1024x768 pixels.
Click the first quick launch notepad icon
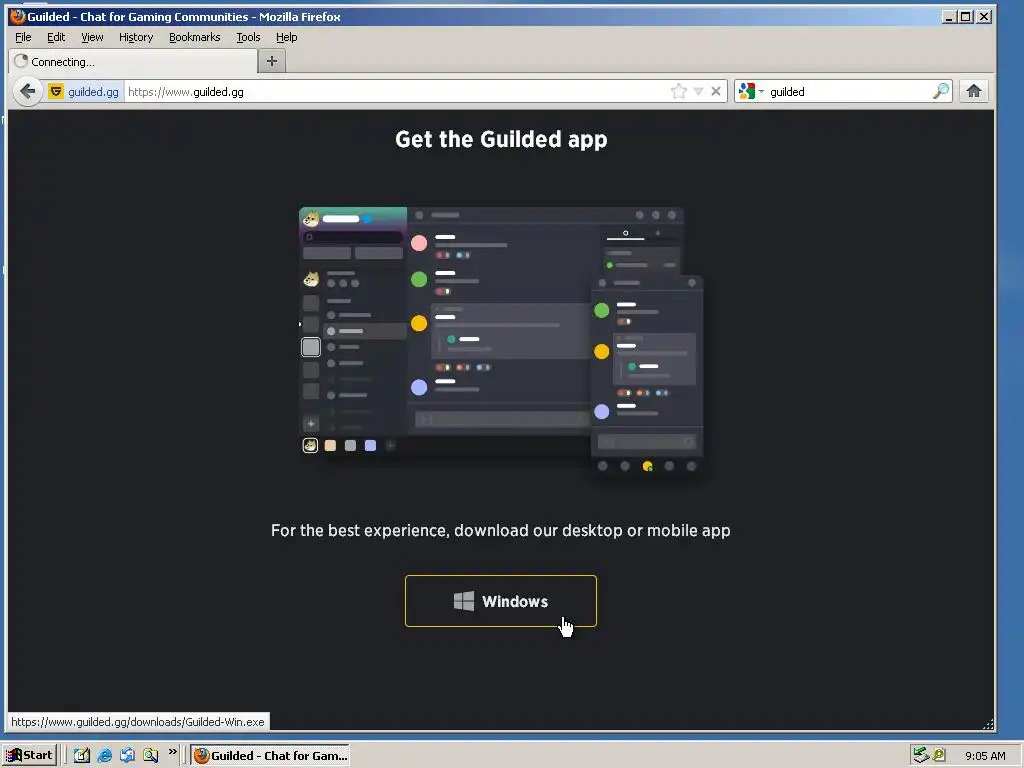point(82,756)
